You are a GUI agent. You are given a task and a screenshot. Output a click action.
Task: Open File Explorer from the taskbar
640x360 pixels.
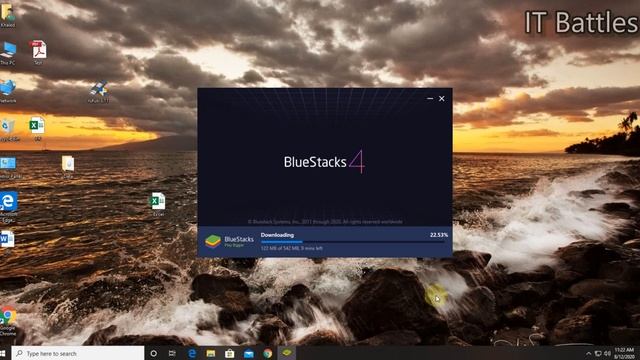coord(211,353)
